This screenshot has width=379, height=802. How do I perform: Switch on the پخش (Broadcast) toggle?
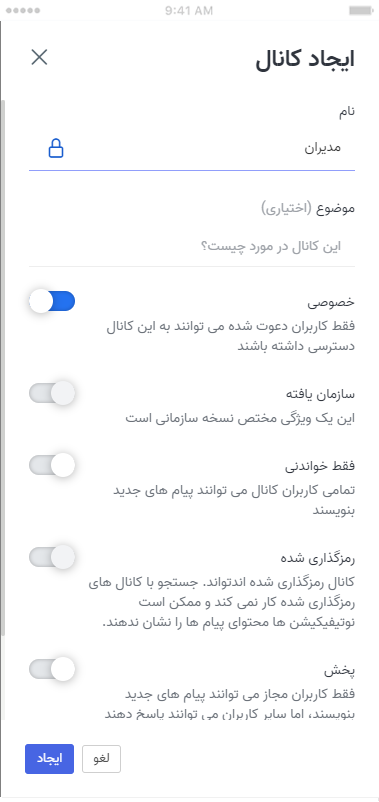coord(52,669)
